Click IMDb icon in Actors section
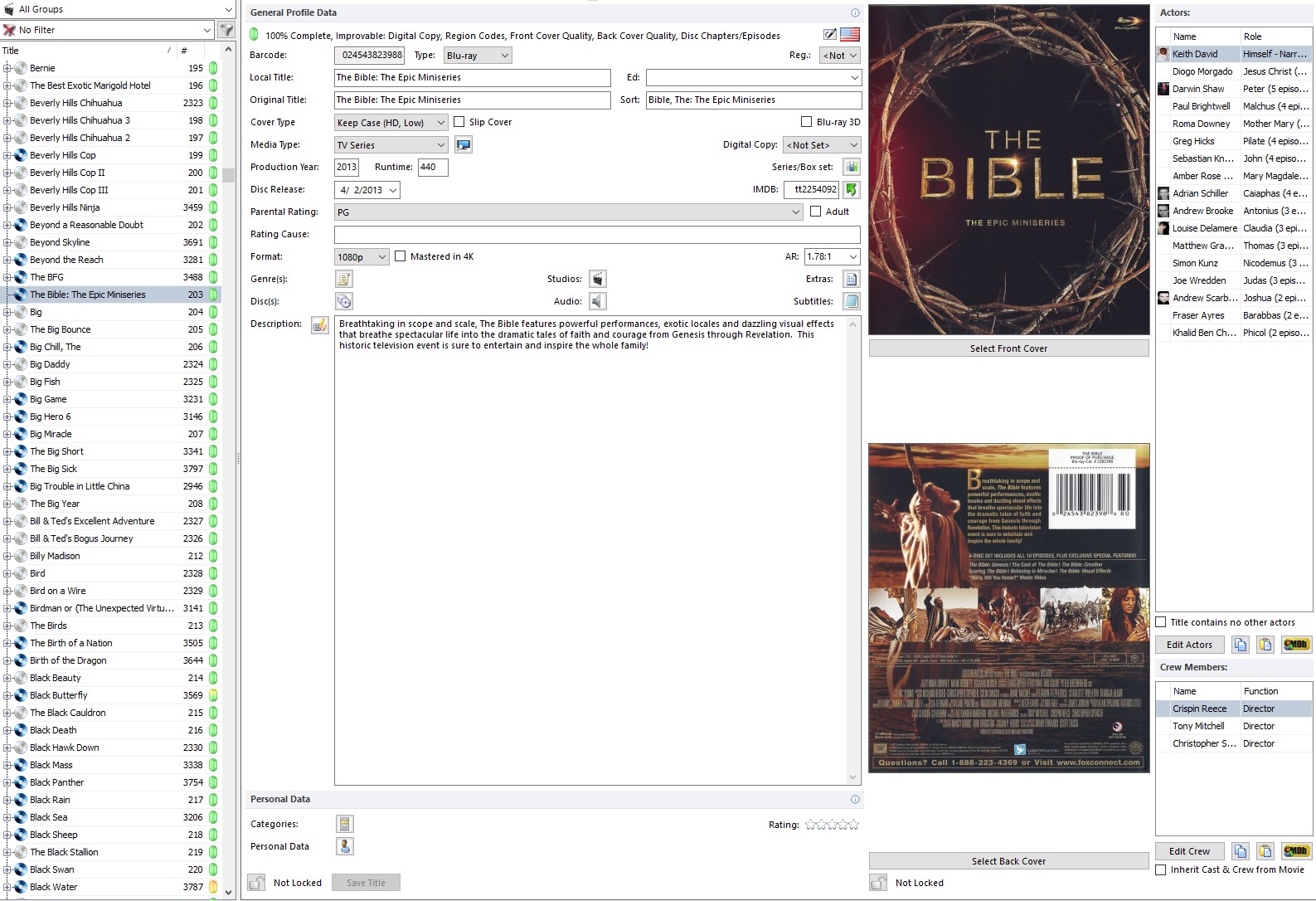Image resolution: width=1316 pixels, height=901 pixels. click(1296, 645)
